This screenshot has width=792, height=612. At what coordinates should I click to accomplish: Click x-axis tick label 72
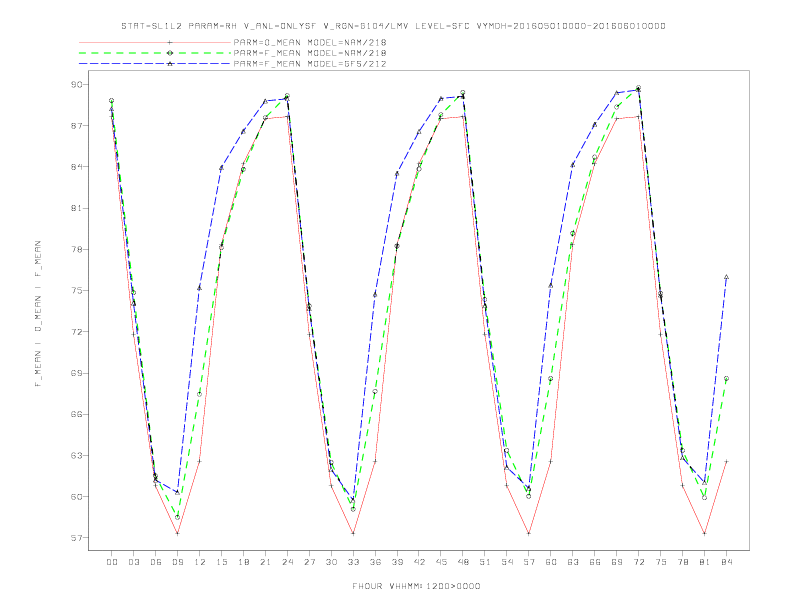tap(638, 562)
